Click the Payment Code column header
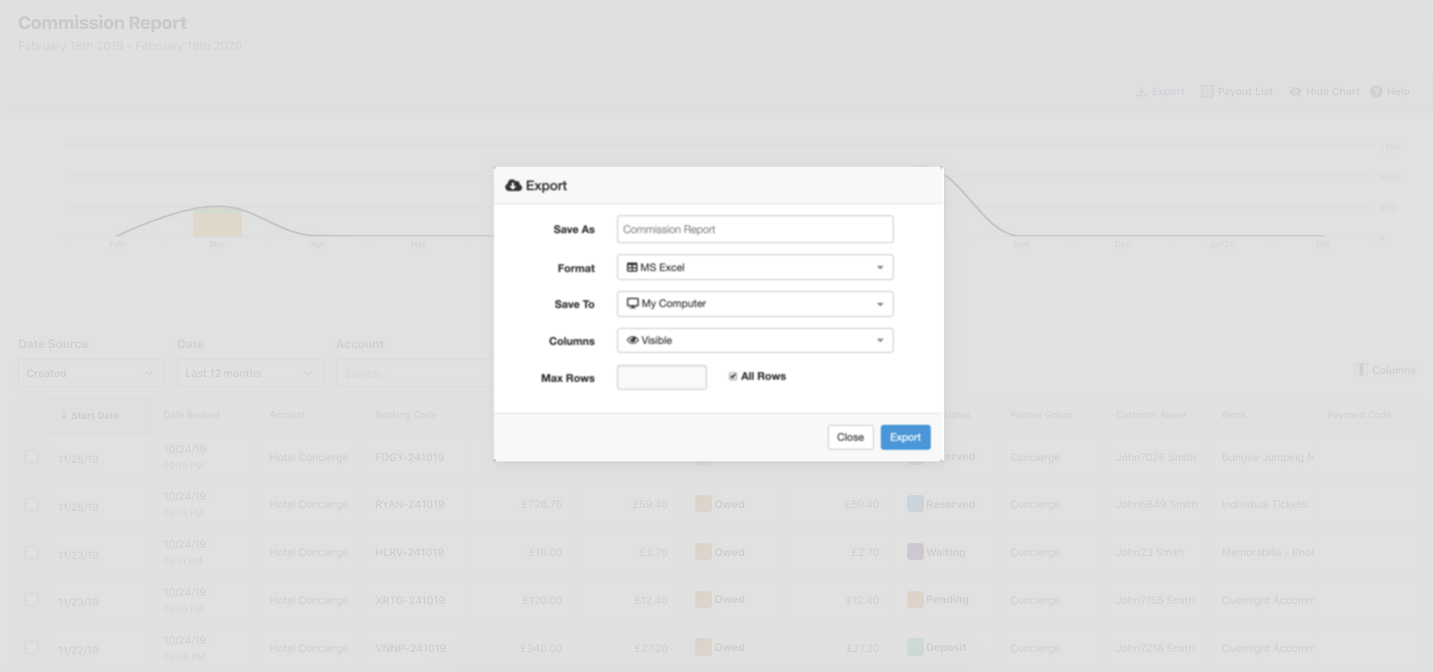 [x=1359, y=415]
